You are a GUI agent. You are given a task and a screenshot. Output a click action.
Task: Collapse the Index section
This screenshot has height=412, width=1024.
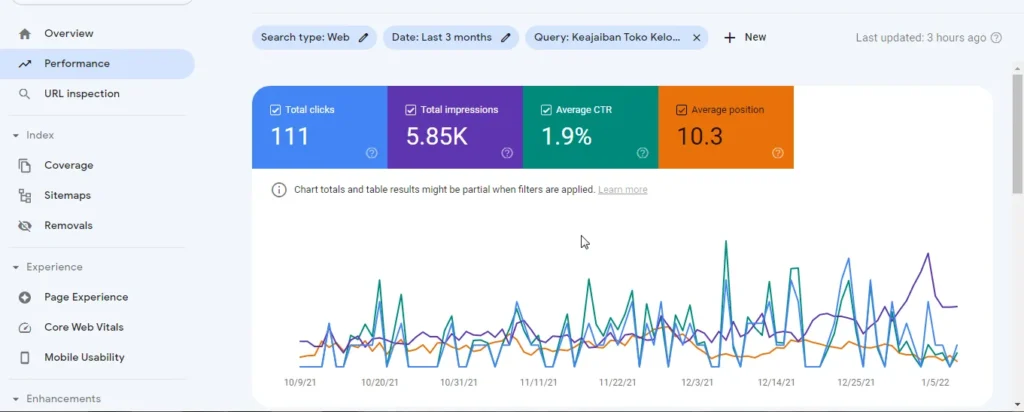point(16,136)
